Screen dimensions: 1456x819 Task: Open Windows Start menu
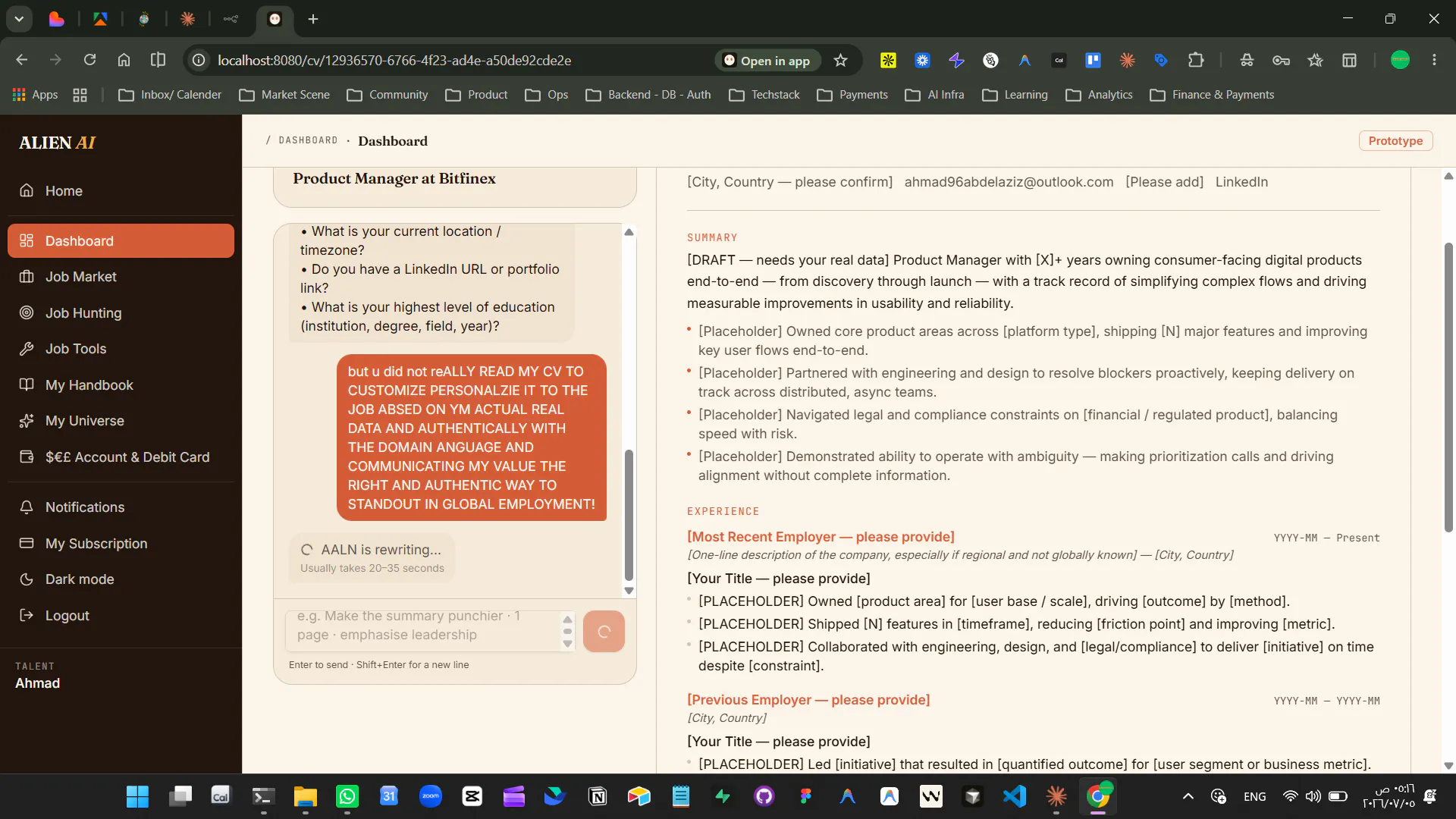pos(137,796)
